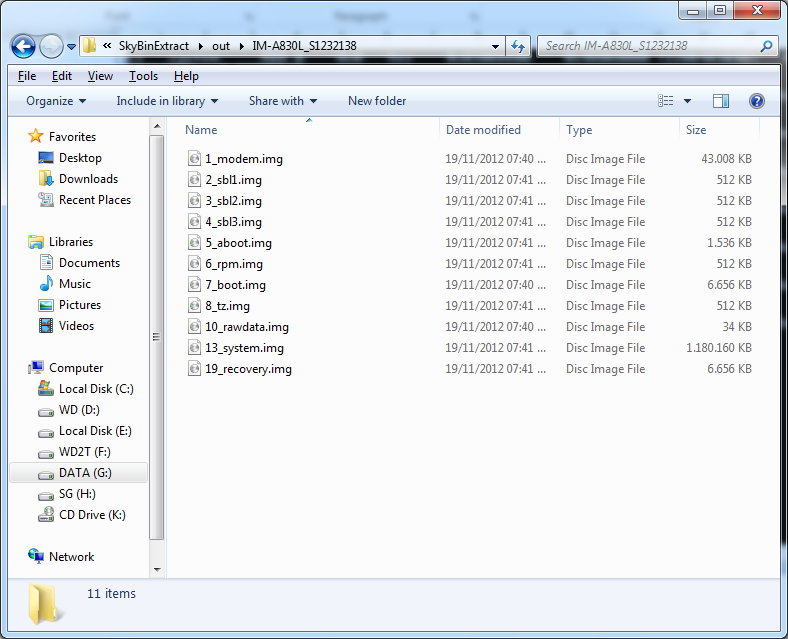
Task: Toggle the preview pane icon
Action: [721, 101]
